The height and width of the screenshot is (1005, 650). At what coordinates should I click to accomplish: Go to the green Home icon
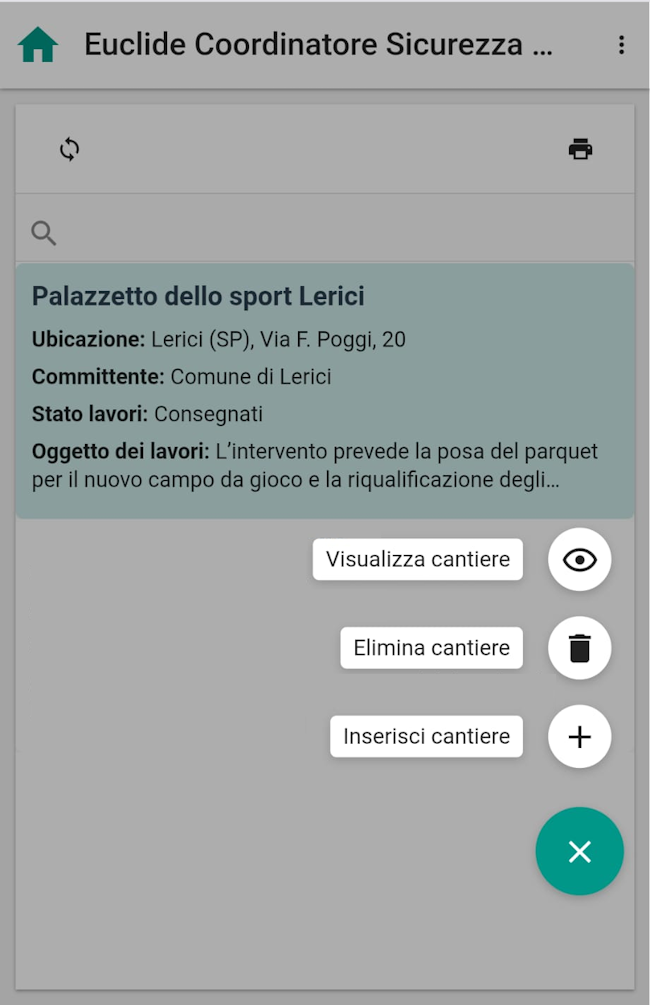[38, 45]
